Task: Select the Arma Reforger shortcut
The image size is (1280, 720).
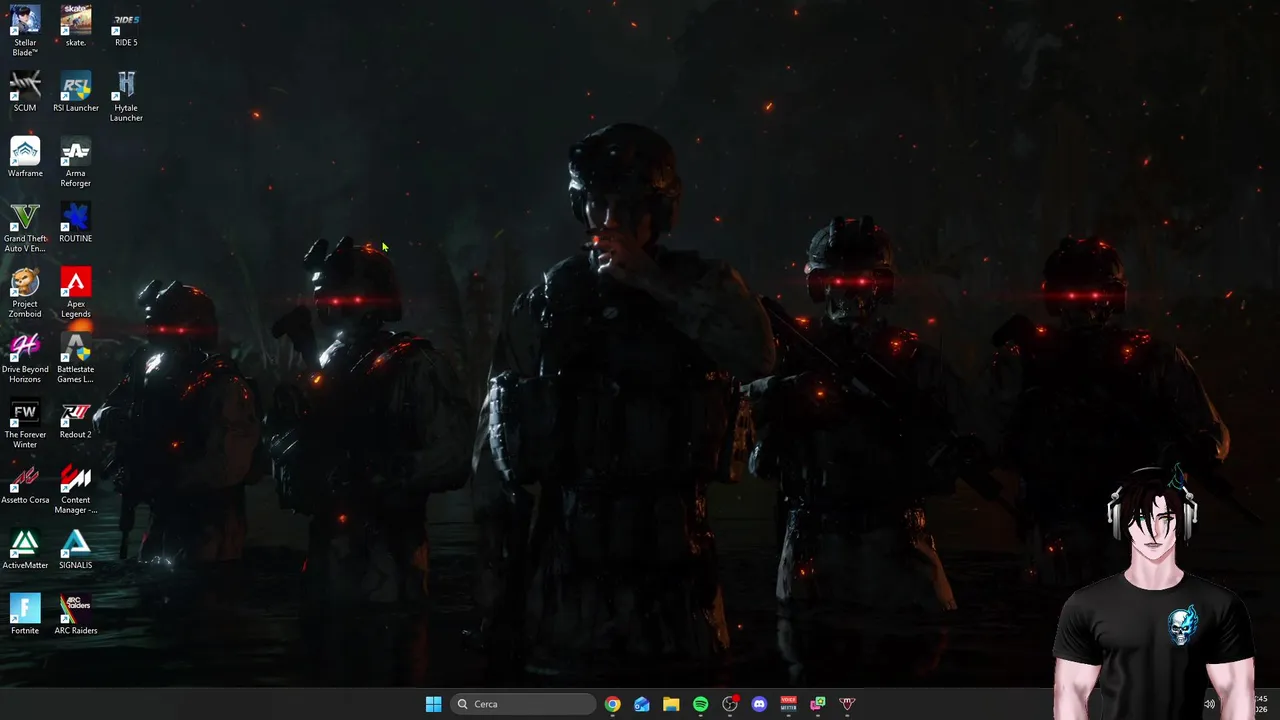Action: click(76, 162)
